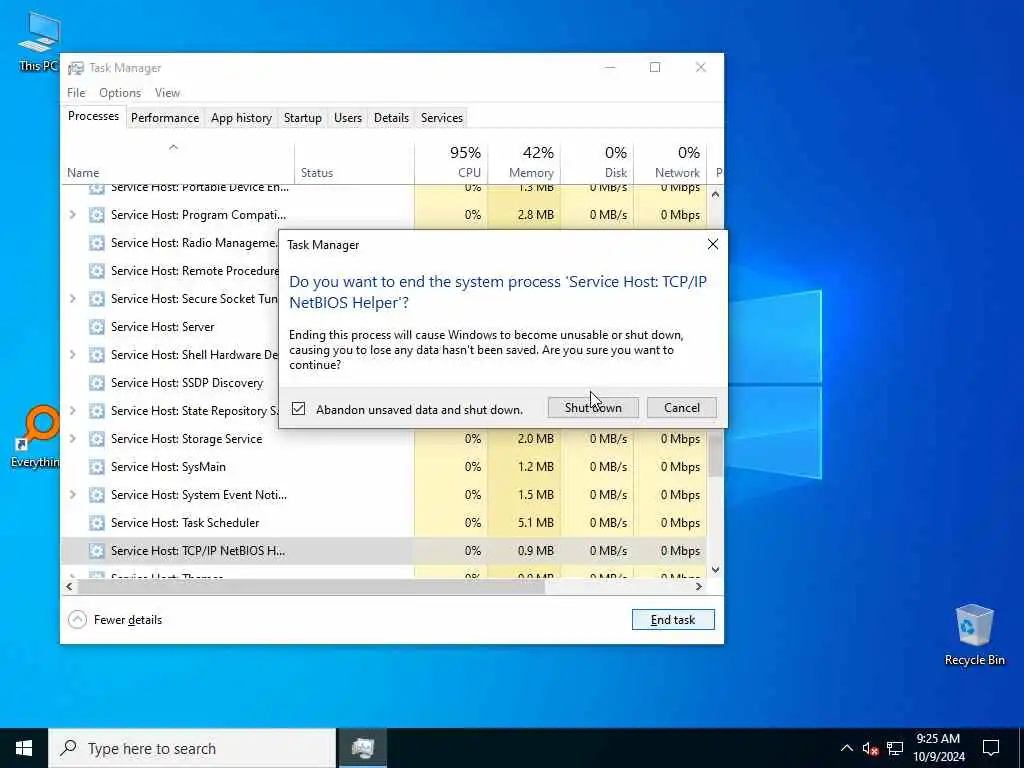Click gear icon of Service Host: Radio Management
The width and height of the screenshot is (1024, 768).
click(97, 243)
